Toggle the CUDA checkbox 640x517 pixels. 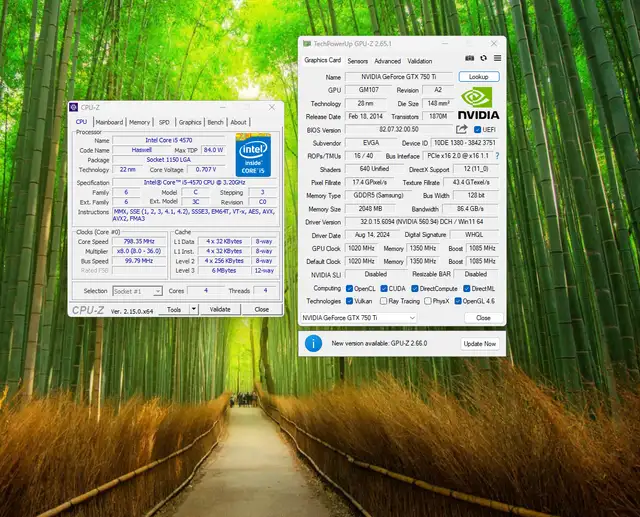coord(384,288)
